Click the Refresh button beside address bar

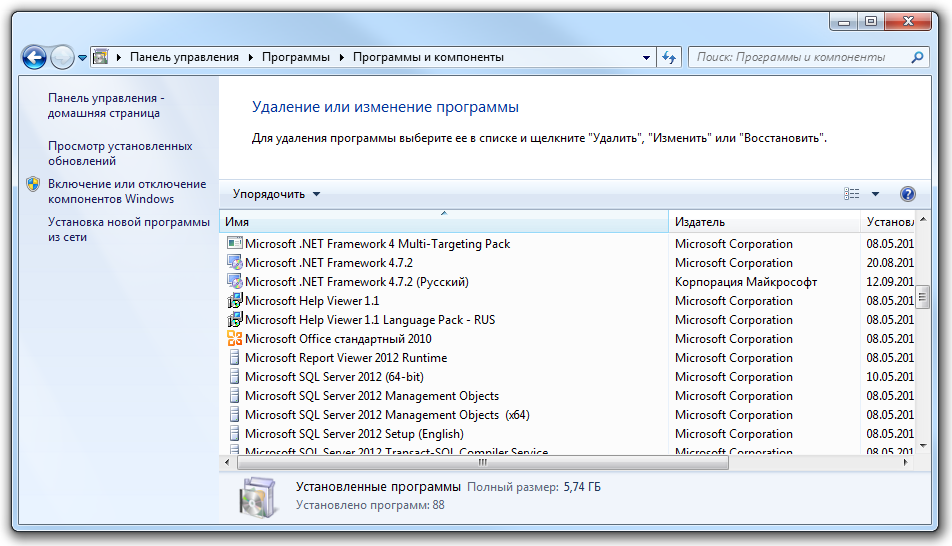click(x=669, y=58)
